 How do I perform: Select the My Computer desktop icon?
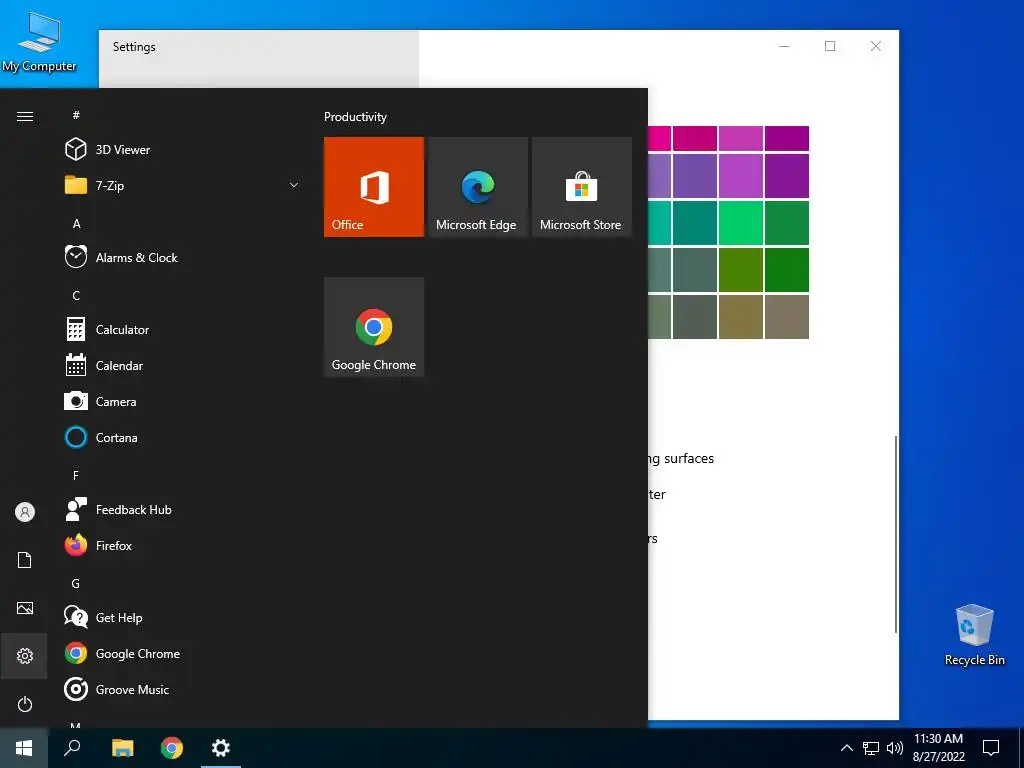click(x=39, y=42)
